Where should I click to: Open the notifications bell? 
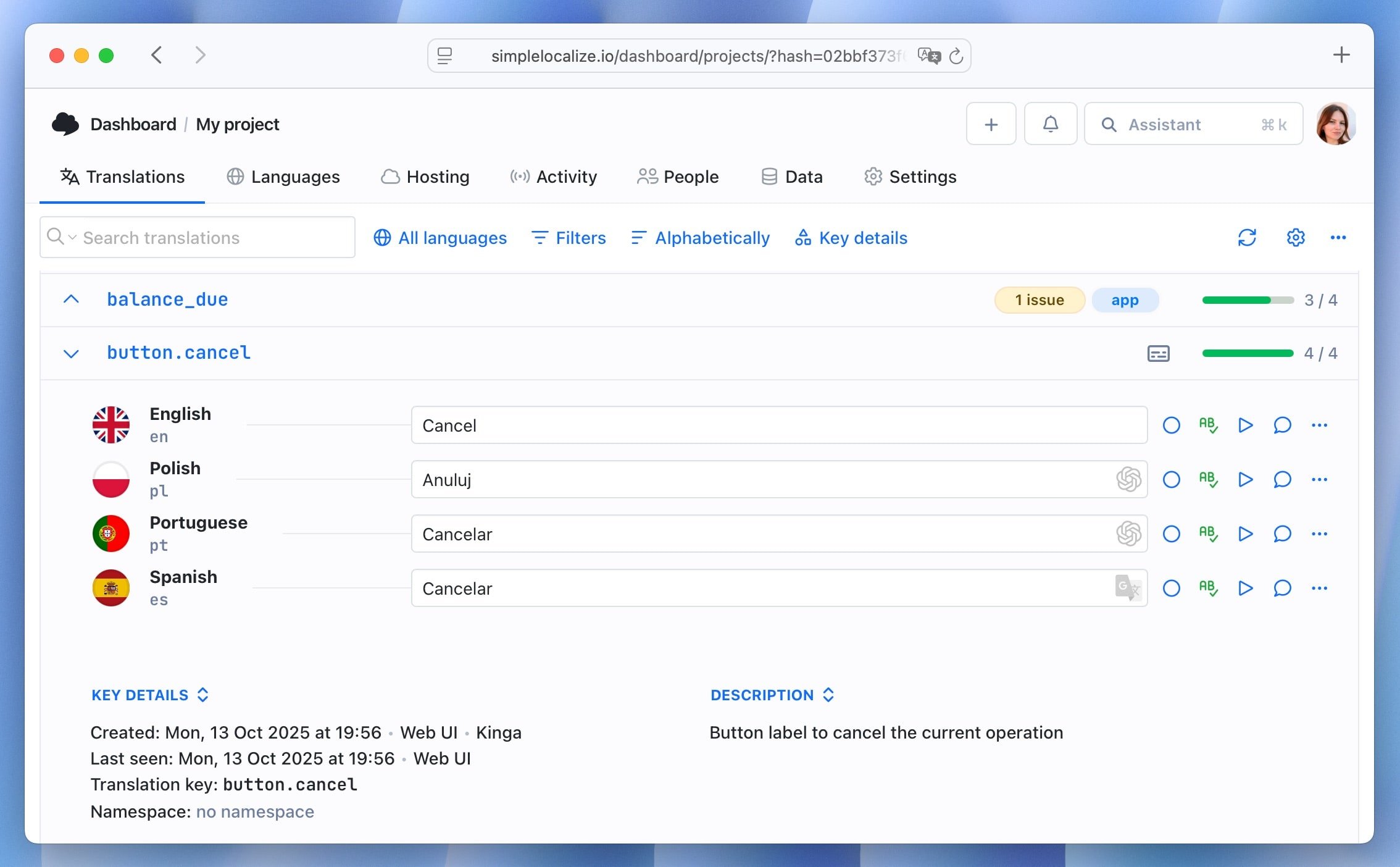1050,124
